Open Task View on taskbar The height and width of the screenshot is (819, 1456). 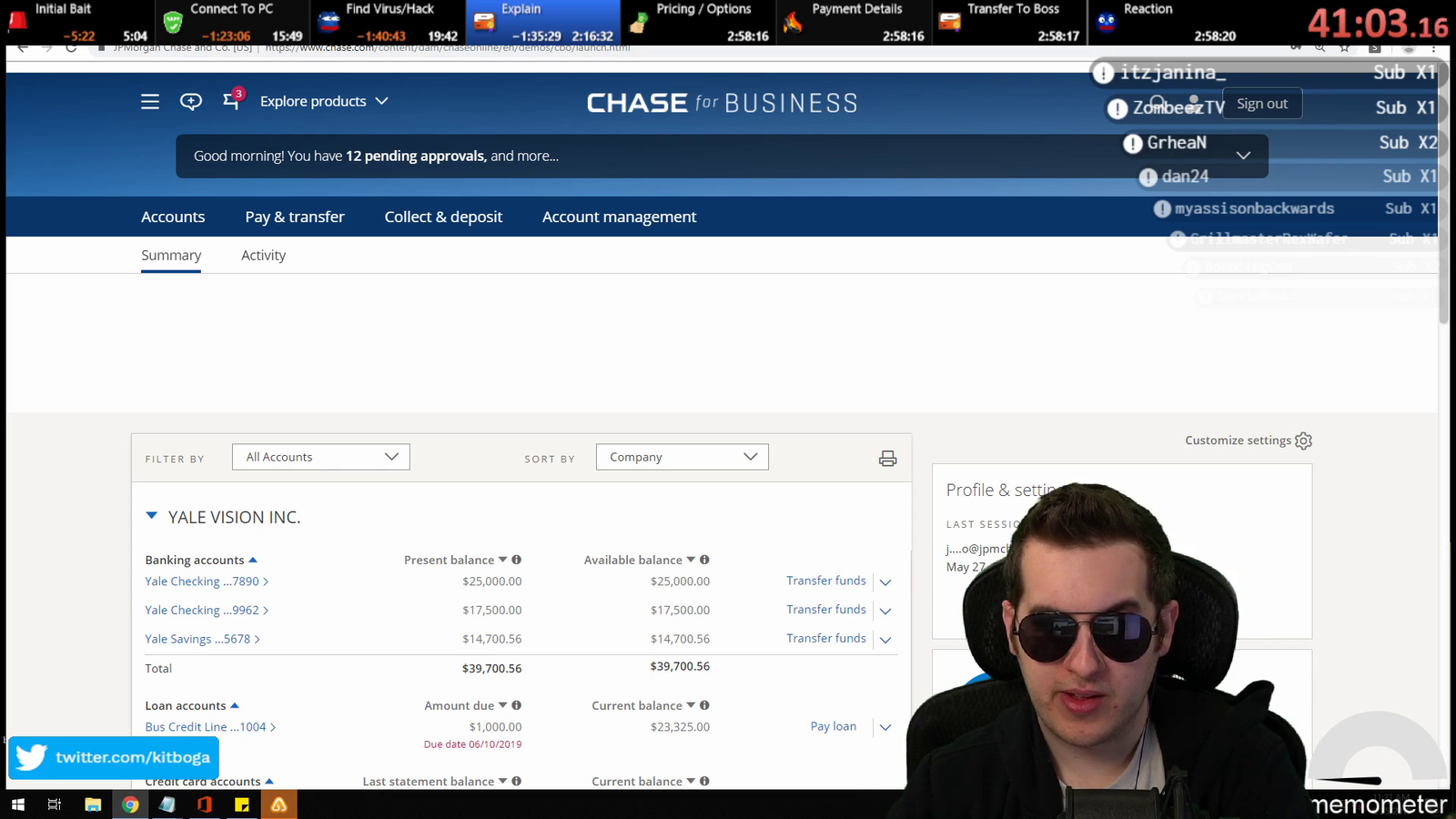[55, 804]
